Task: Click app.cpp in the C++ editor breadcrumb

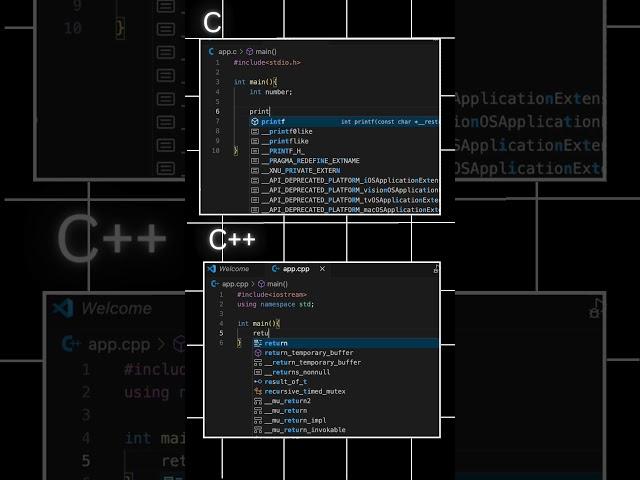Action: (235, 284)
